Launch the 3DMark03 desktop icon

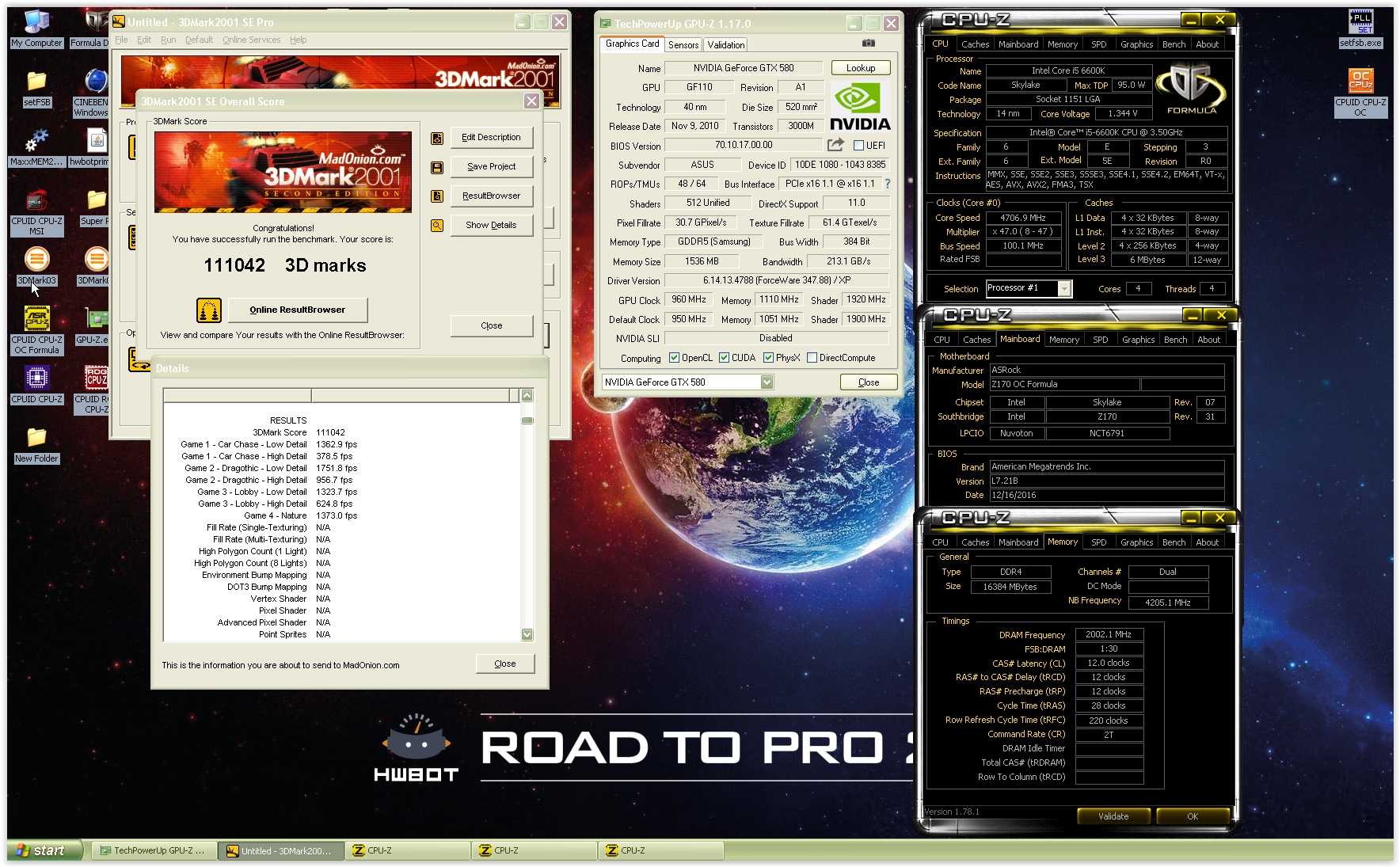pyautogui.click(x=36, y=266)
